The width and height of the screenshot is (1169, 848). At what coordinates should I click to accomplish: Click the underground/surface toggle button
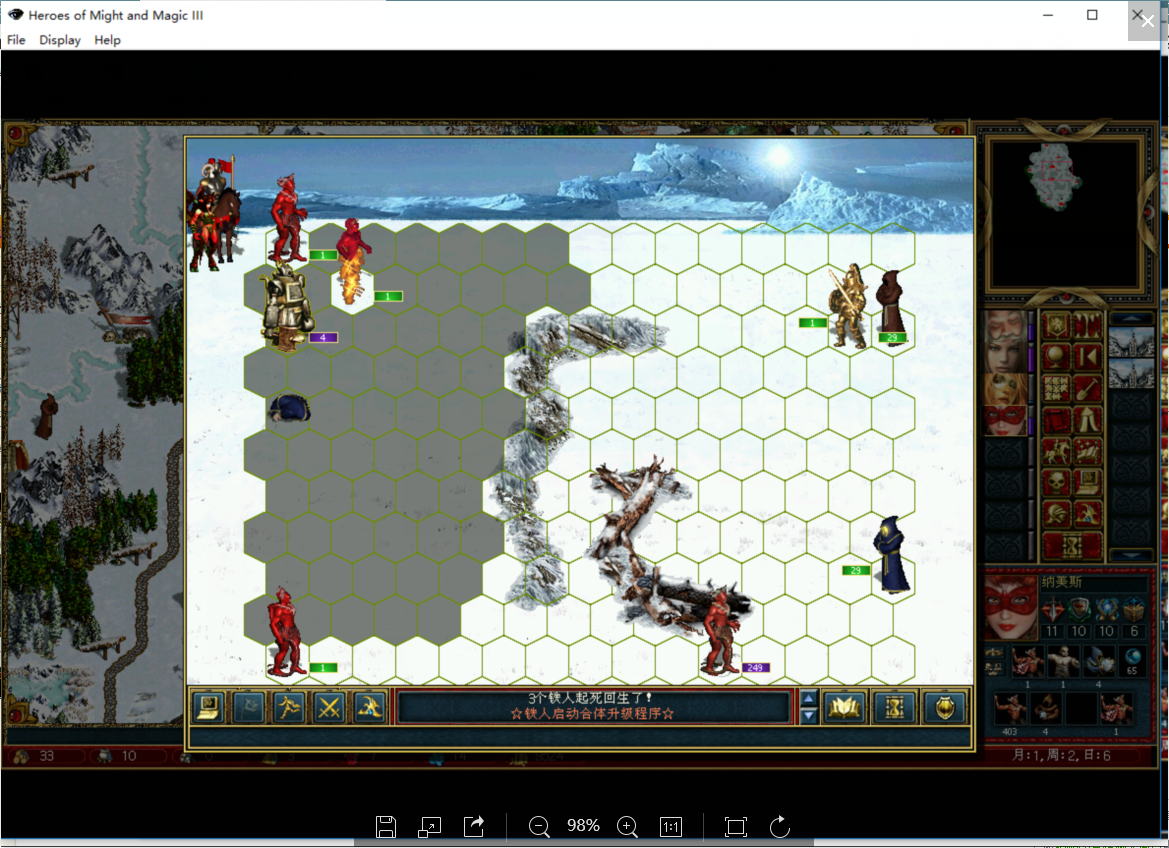1087,325
